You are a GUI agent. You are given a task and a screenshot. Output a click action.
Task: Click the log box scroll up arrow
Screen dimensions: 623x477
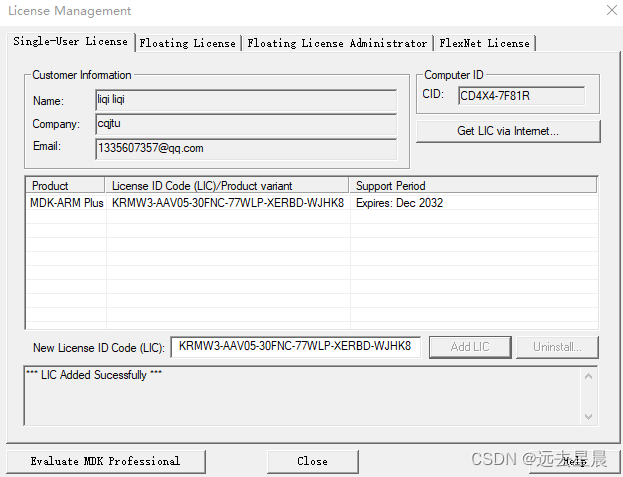pyautogui.click(x=589, y=376)
